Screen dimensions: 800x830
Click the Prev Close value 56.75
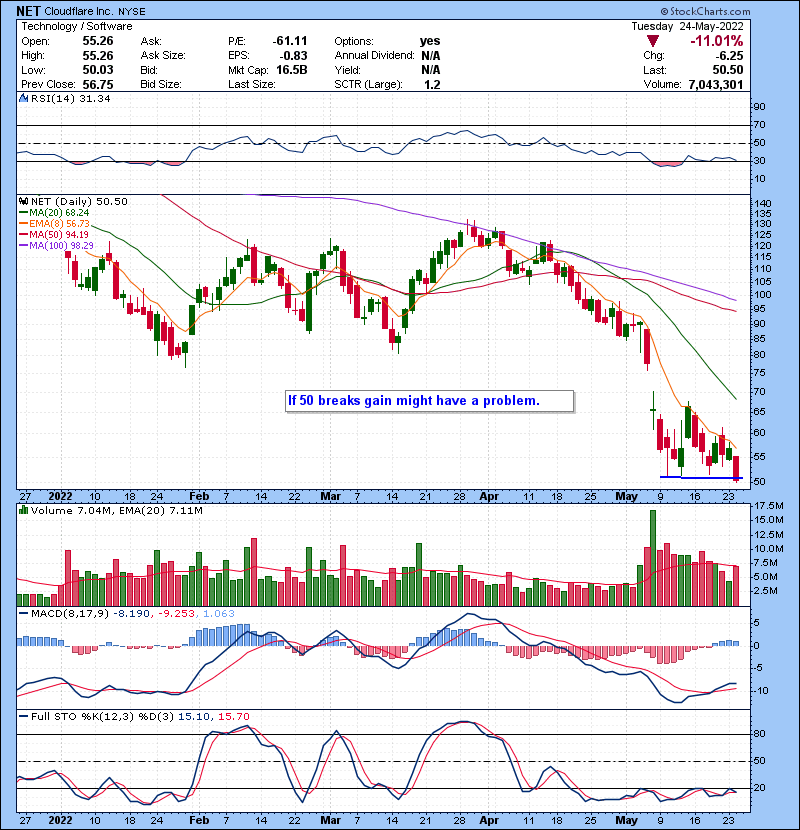(x=98, y=85)
